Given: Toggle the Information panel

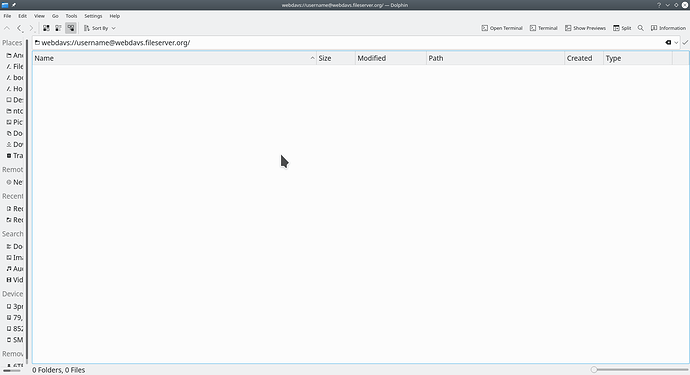Looking at the screenshot, I should point(668,28).
